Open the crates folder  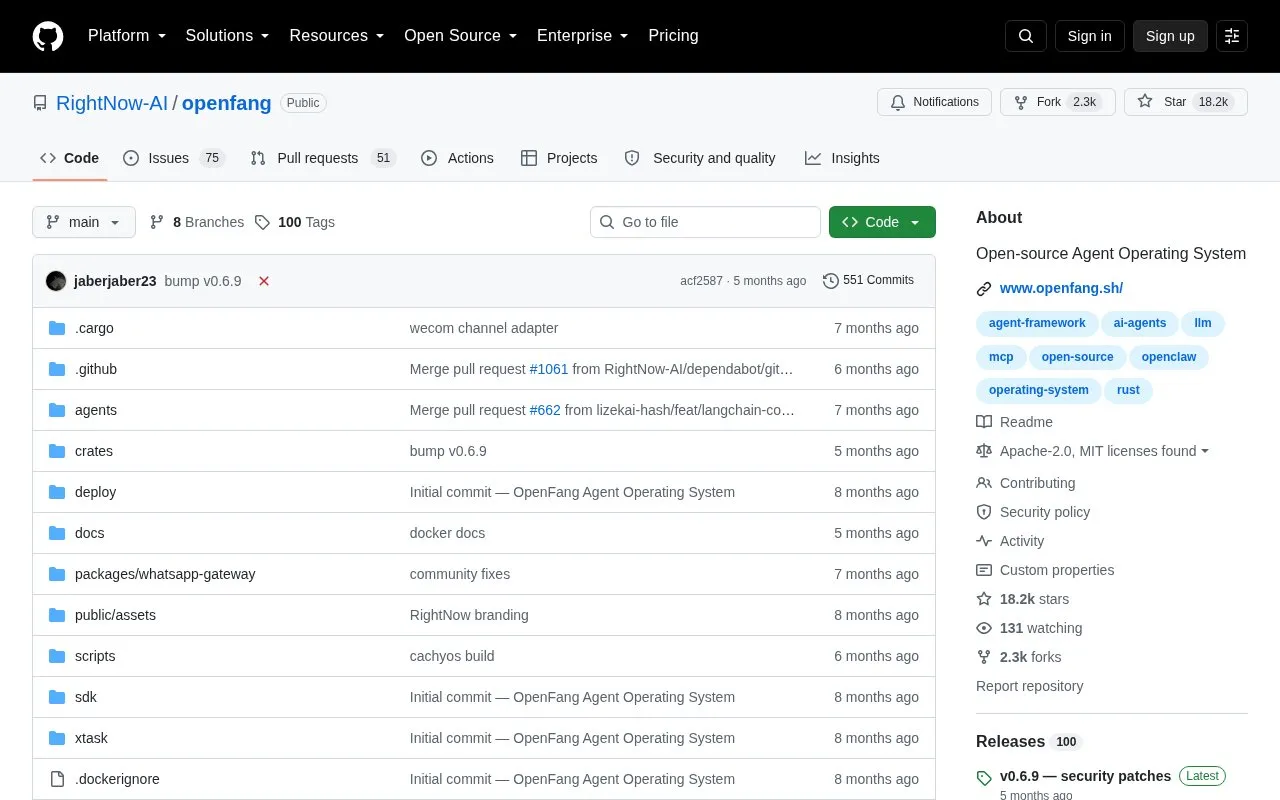(x=94, y=451)
